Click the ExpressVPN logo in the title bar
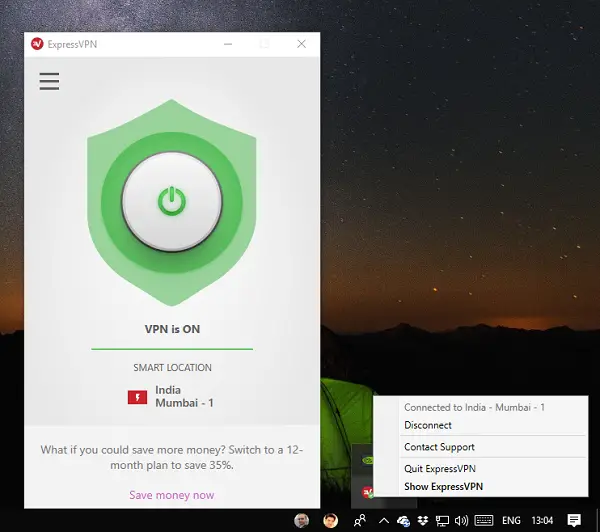This screenshot has height=532, width=600. pyautogui.click(x=37, y=44)
